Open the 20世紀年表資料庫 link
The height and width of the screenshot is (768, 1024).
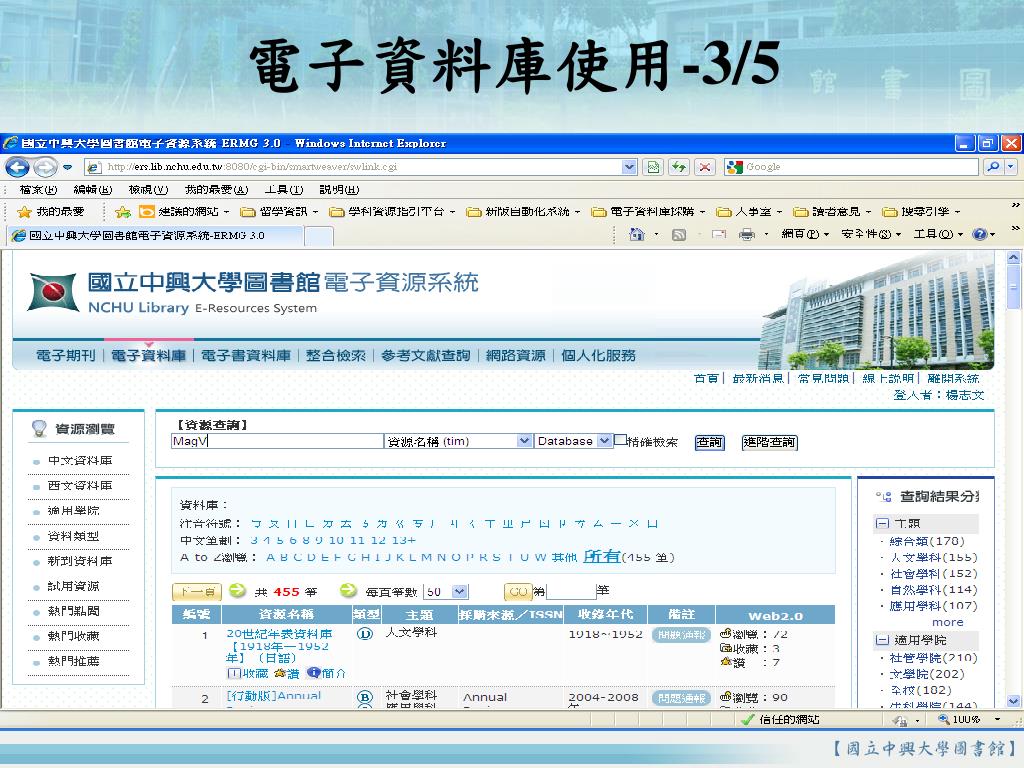(279, 645)
